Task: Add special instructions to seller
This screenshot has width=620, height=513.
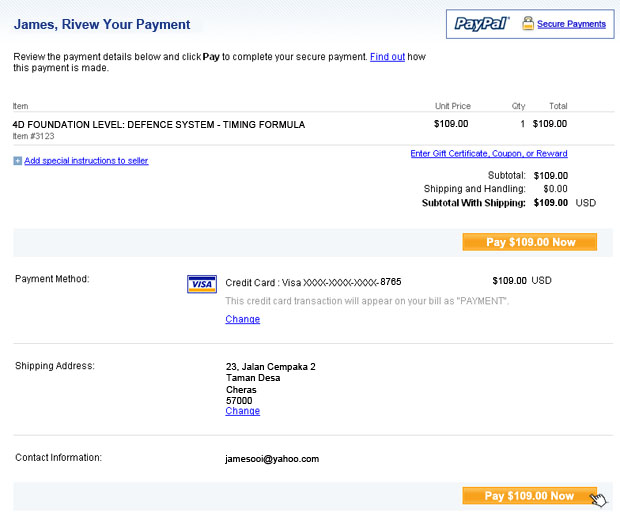Action: 86,161
